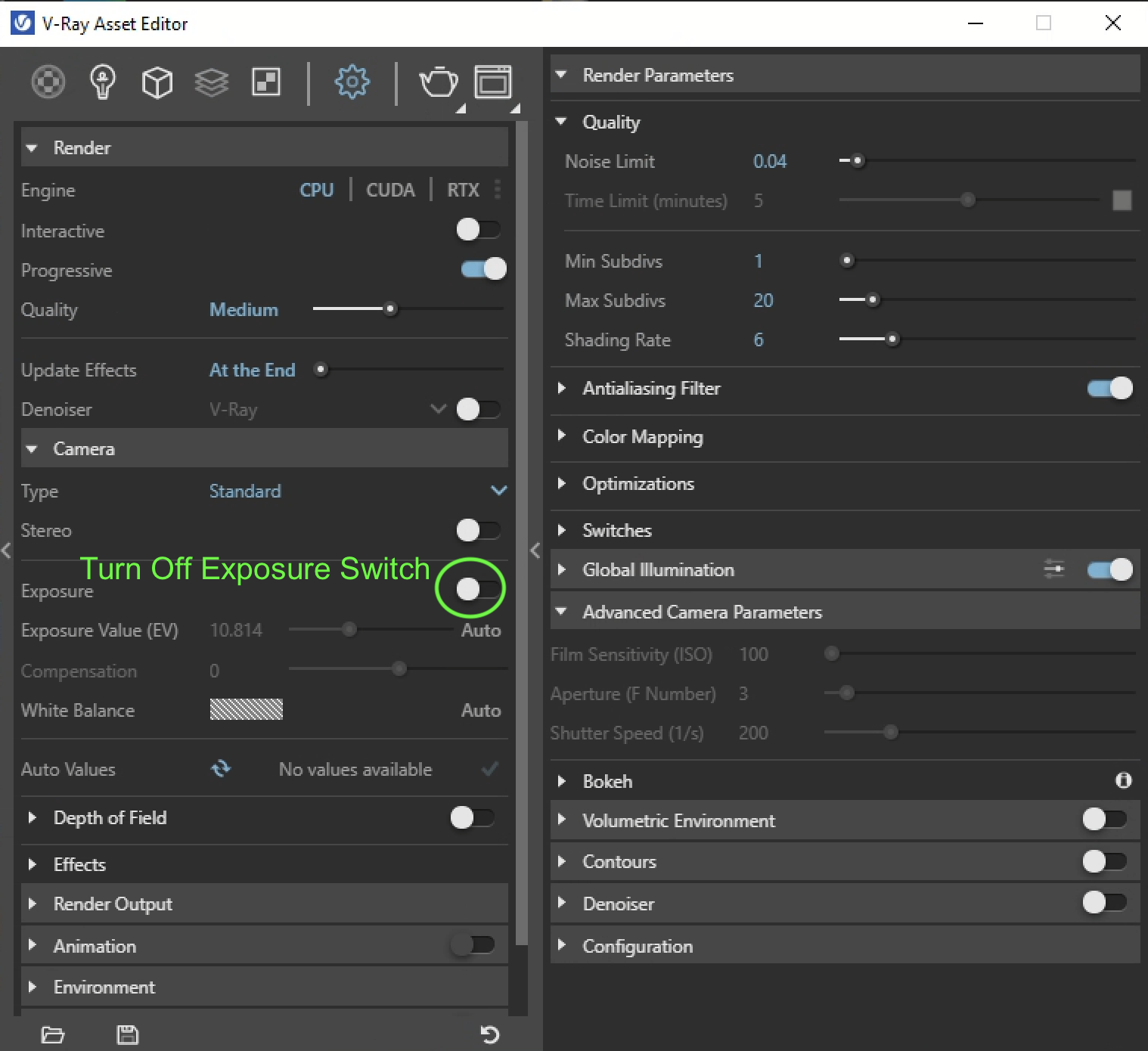Open Global Illumination advanced sliders icon
Viewport: 1148px width, 1051px height.
(x=1053, y=569)
